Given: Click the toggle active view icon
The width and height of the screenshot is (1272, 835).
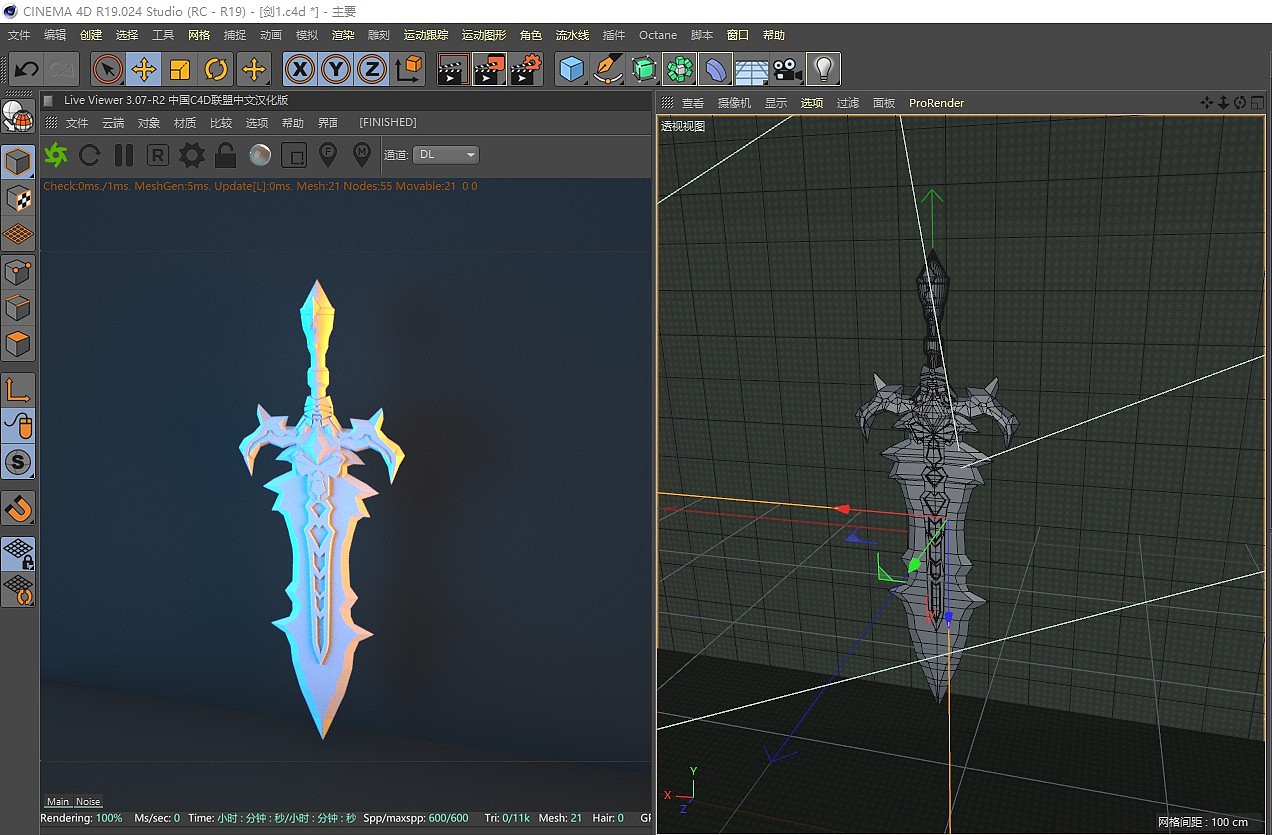Looking at the screenshot, I should click(1257, 103).
